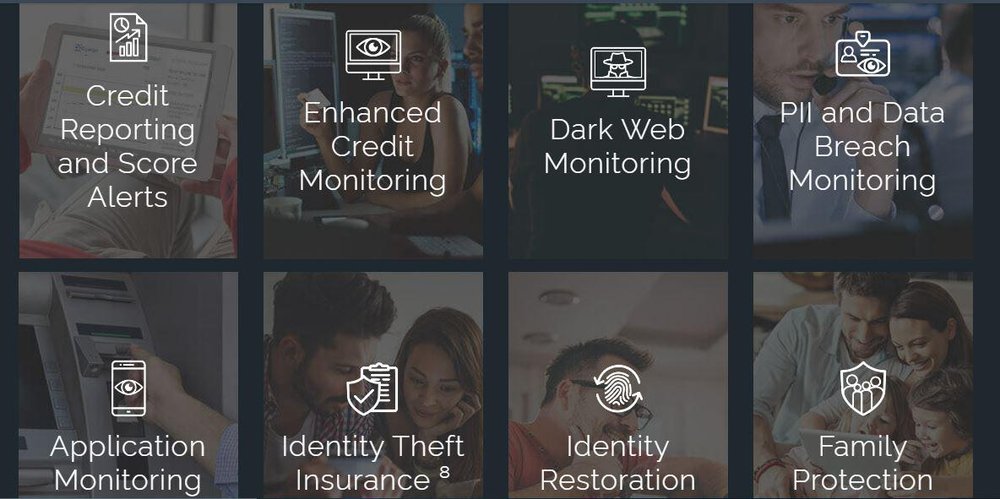Open Identity Restoration title
1000x499 pixels.
617,463
